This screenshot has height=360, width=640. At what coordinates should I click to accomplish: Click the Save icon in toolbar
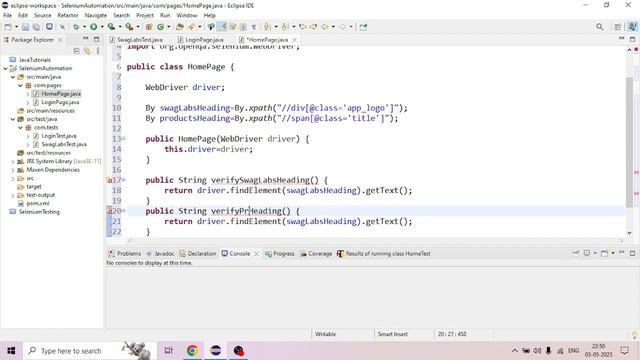point(25,27)
